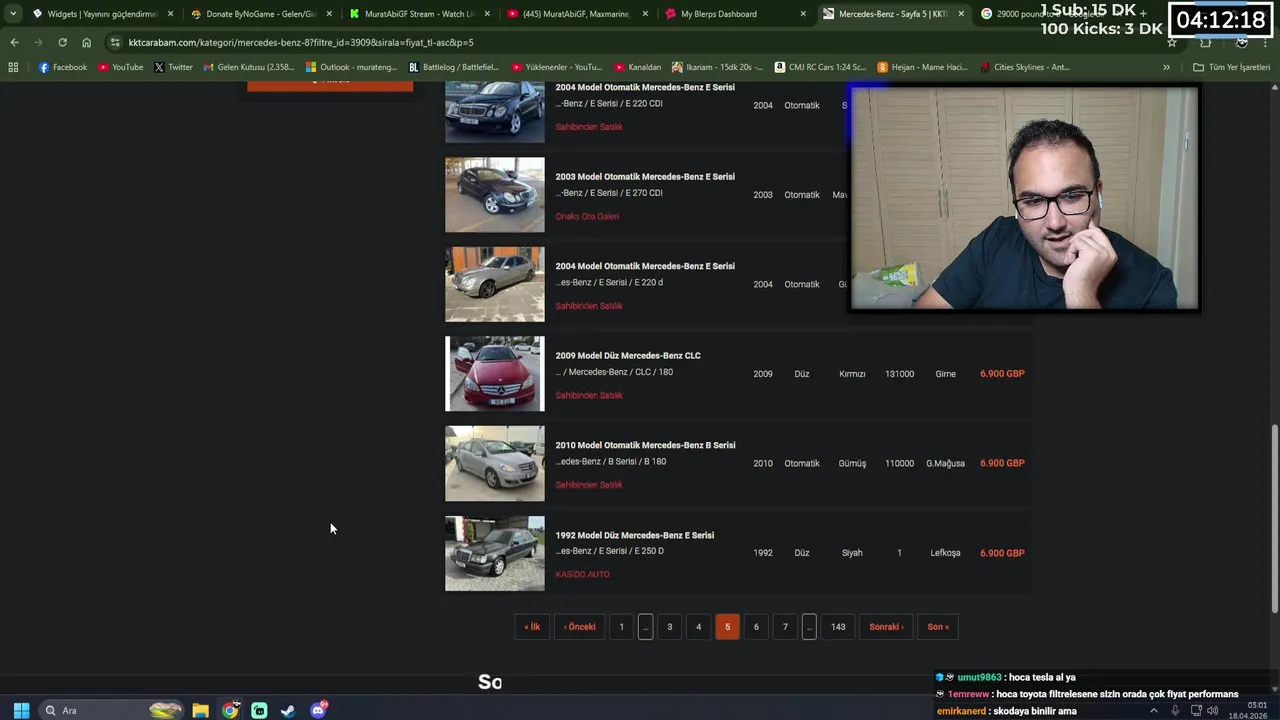Open 1992 Model Düz E Serisi listing

[x=635, y=535]
